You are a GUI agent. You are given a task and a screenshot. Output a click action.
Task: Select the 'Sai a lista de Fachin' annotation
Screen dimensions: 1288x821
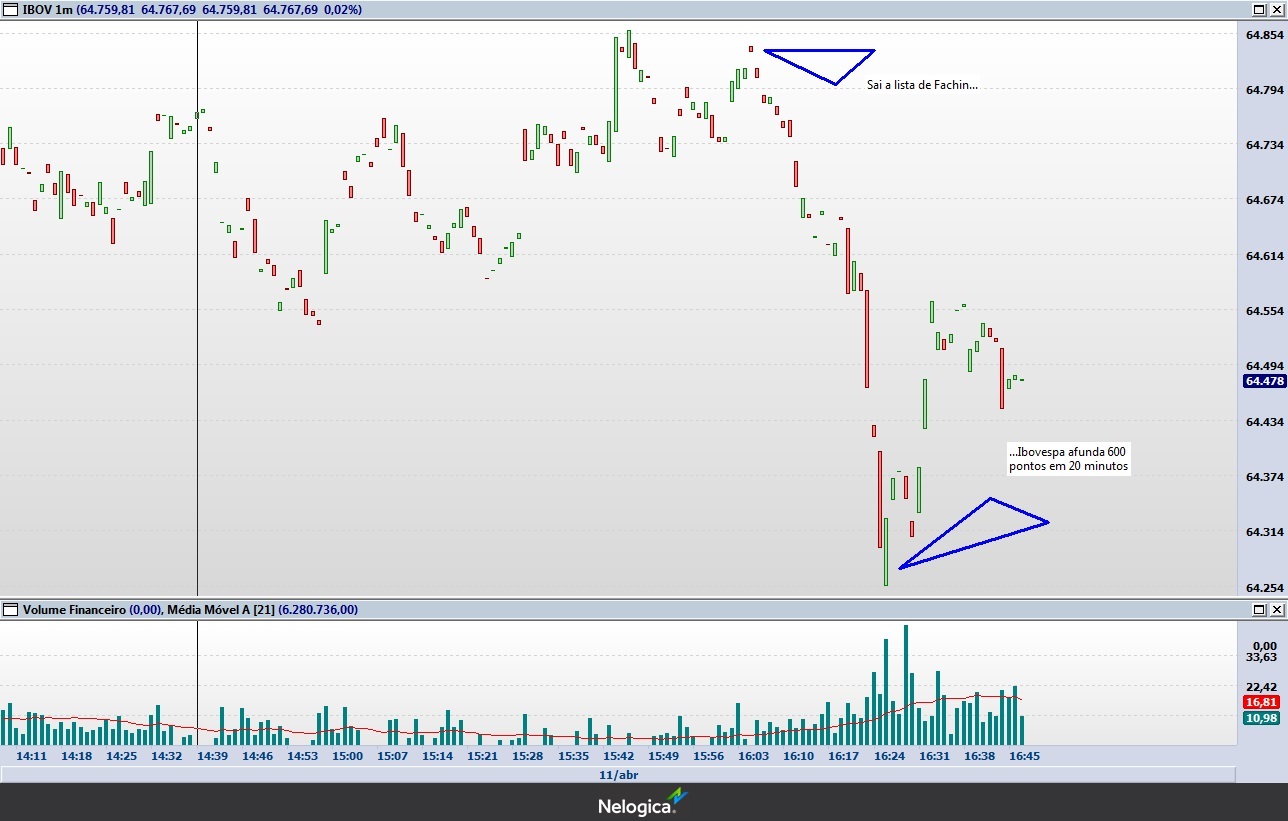click(x=922, y=86)
